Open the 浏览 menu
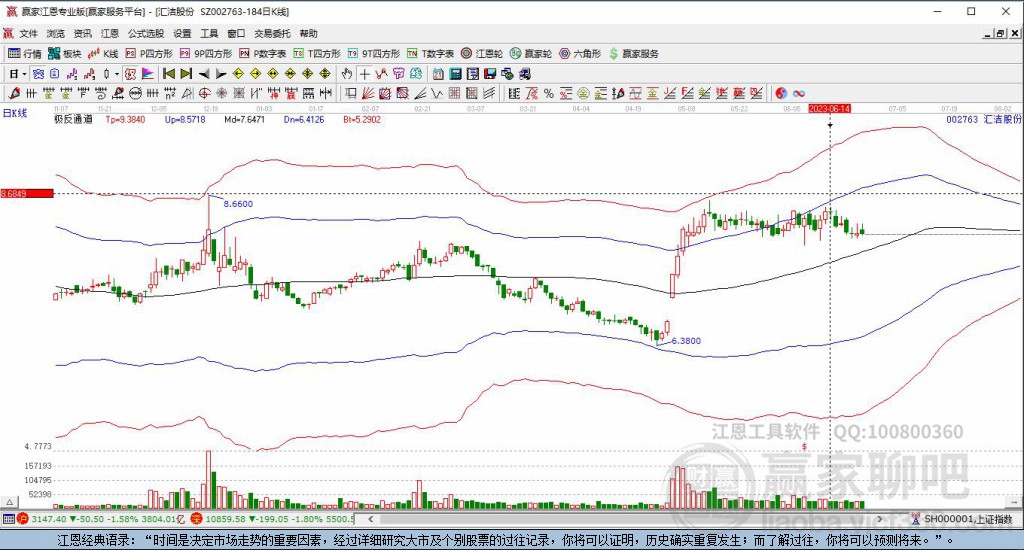Viewport: 1024px width, 550px height. click(x=56, y=33)
